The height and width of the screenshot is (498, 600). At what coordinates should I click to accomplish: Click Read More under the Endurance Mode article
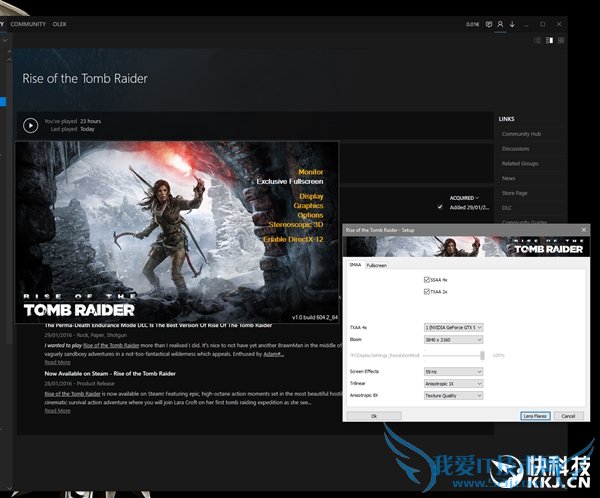(x=57, y=362)
